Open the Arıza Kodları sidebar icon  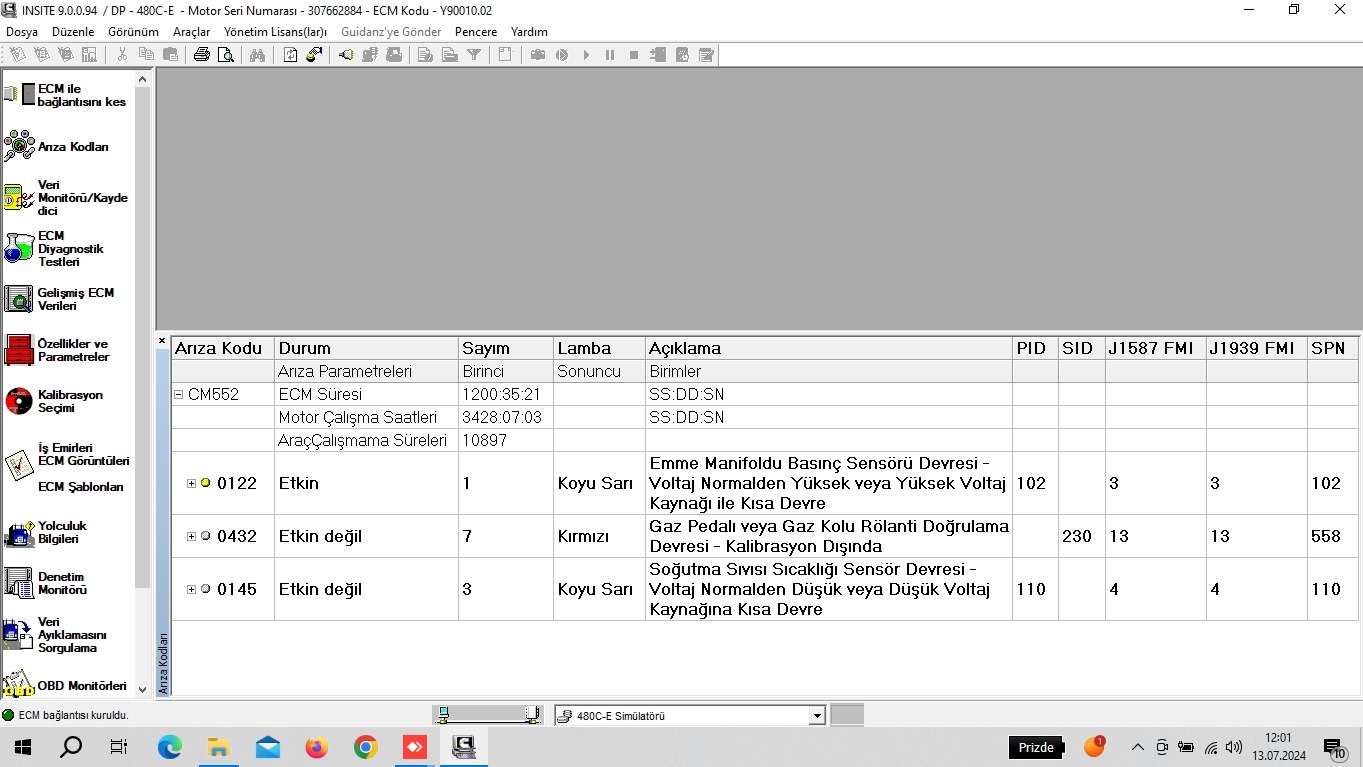tap(19, 146)
